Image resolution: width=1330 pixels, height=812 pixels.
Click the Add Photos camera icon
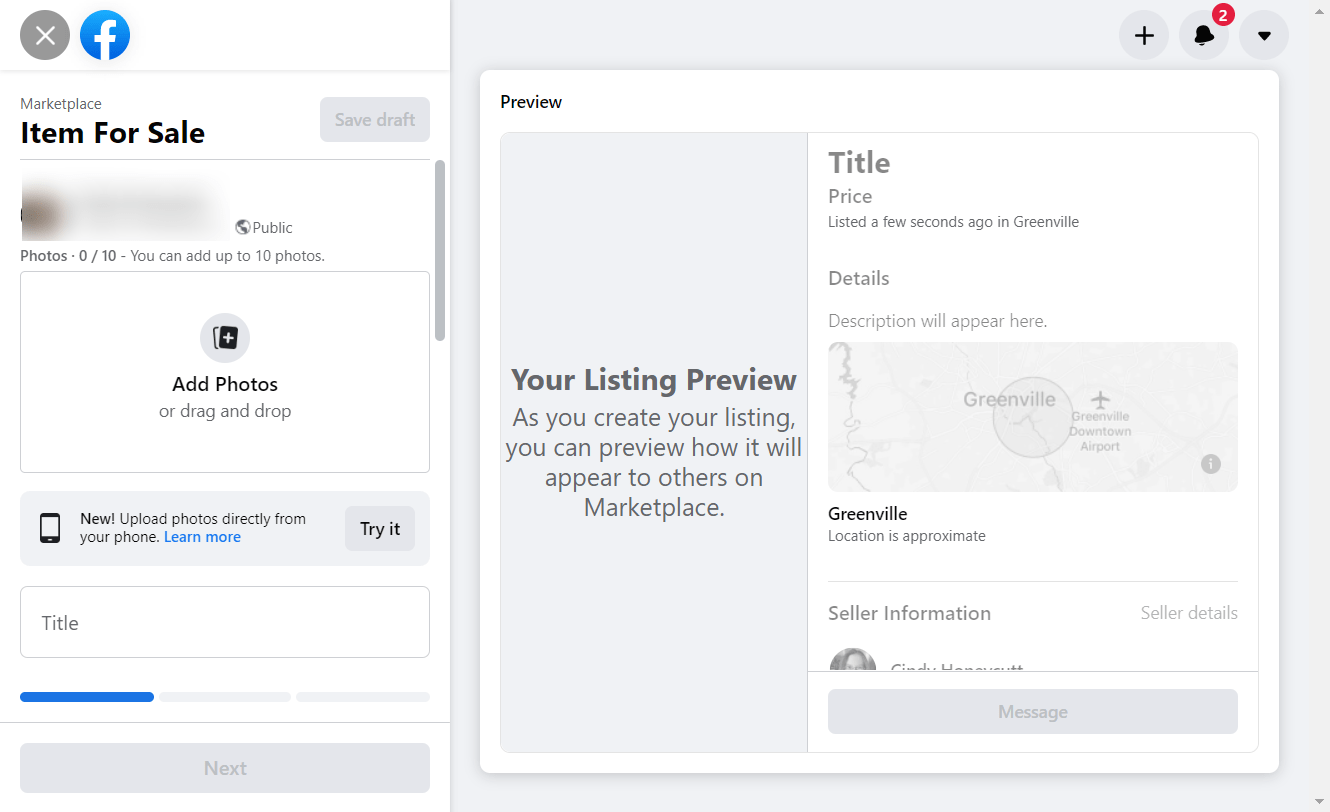[224, 338]
